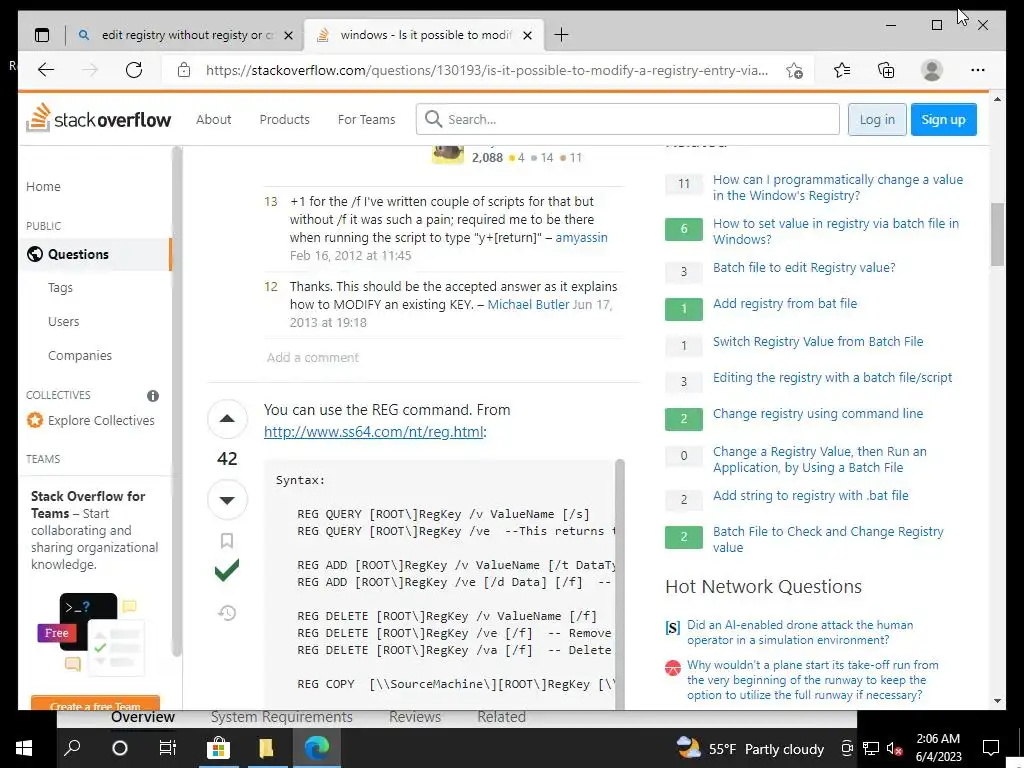Open Companies in the sidebar
Viewport: 1024px width, 768px height.
point(80,356)
